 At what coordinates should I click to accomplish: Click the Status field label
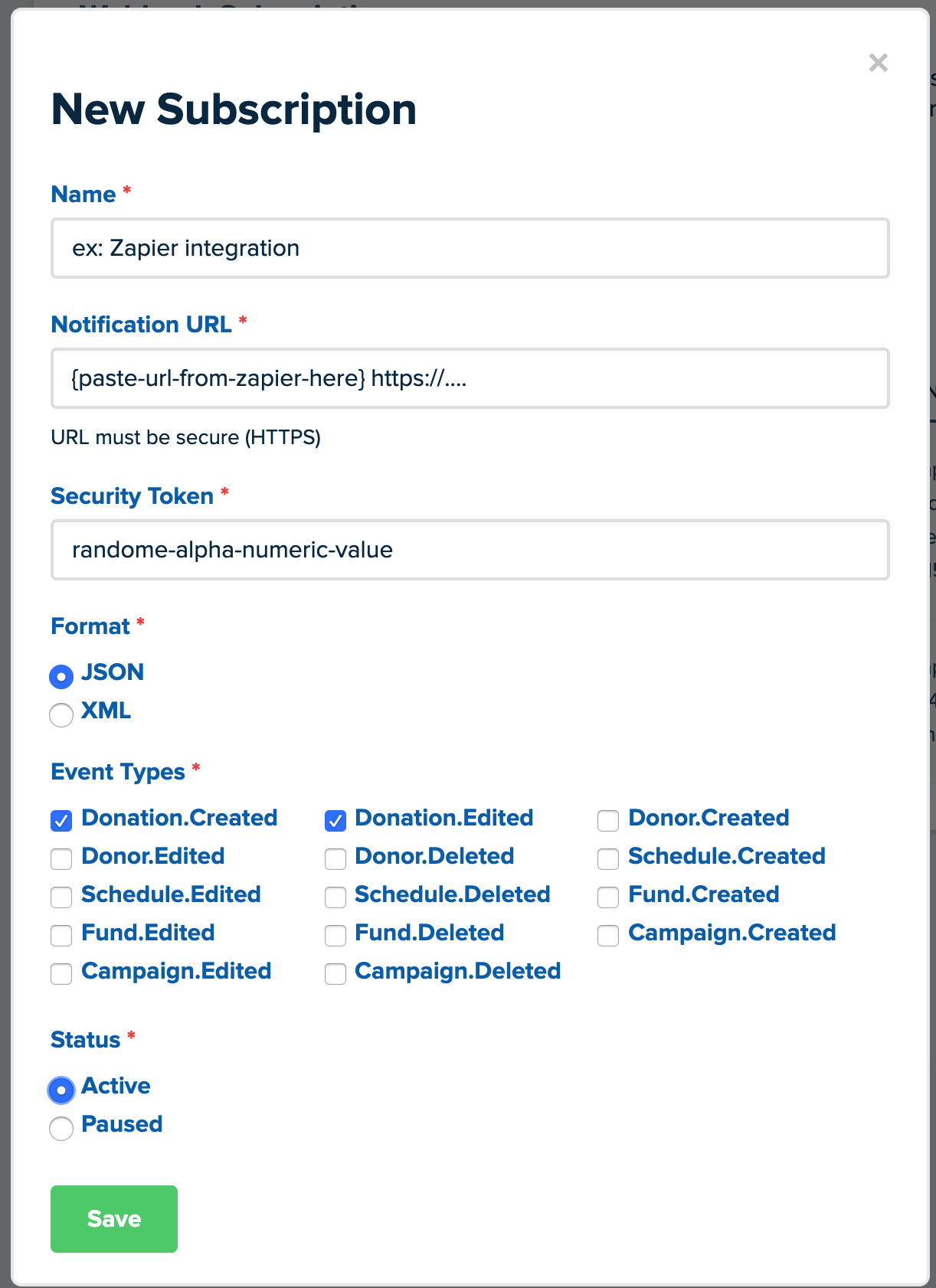point(85,1039)
